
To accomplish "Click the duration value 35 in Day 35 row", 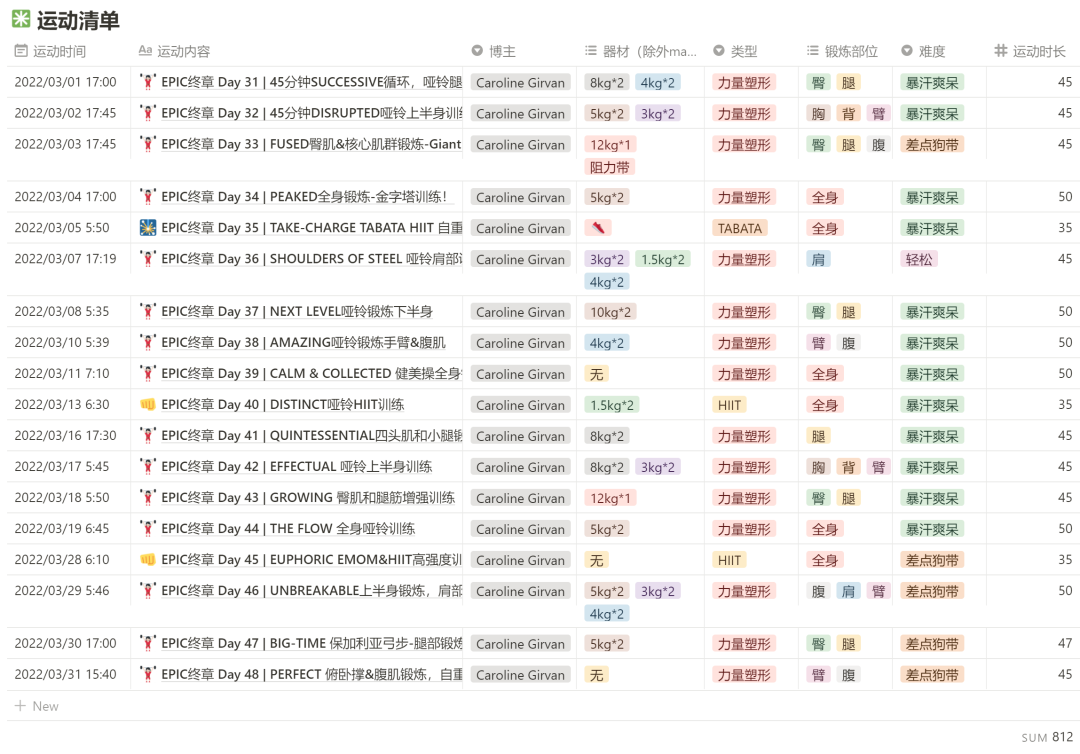I will (1065, 228).
